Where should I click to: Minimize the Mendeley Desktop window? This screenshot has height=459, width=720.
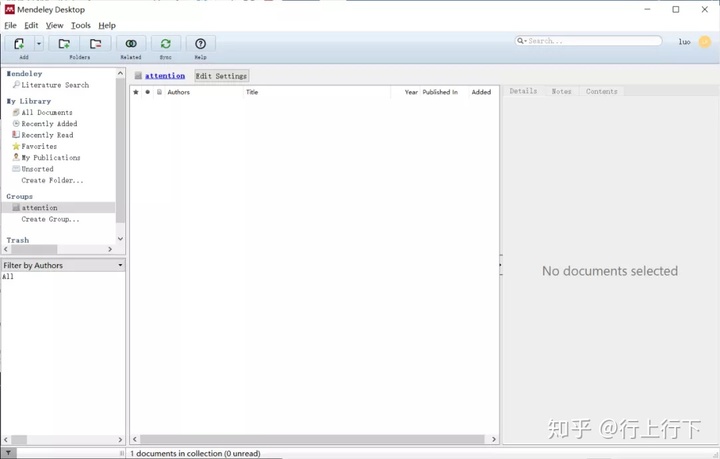coord(647,9)
